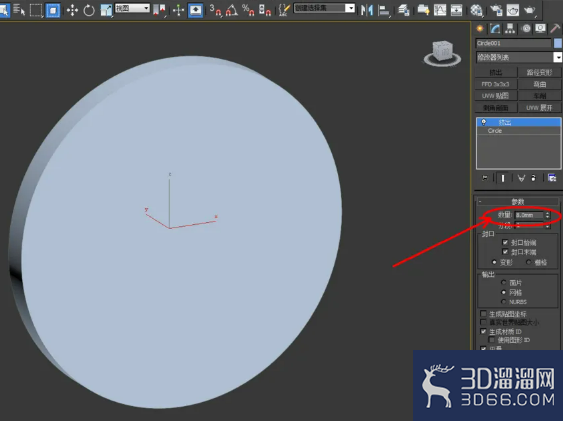This screenshot has width=563, height=421.
Task: Open the Render Setup dialog
Action: pyautogui.click(x=496, y=10)
